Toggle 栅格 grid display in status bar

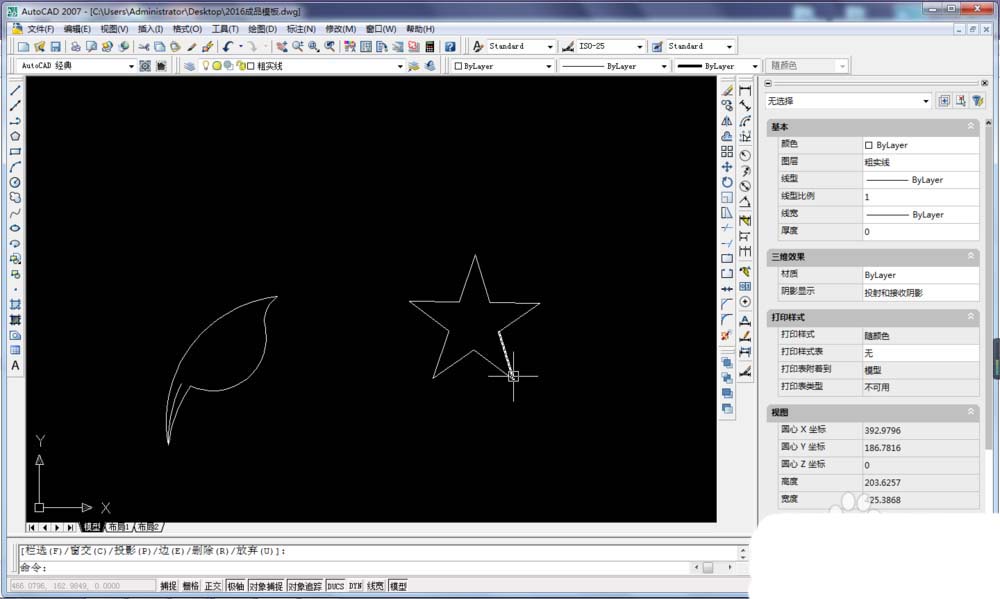191,586
